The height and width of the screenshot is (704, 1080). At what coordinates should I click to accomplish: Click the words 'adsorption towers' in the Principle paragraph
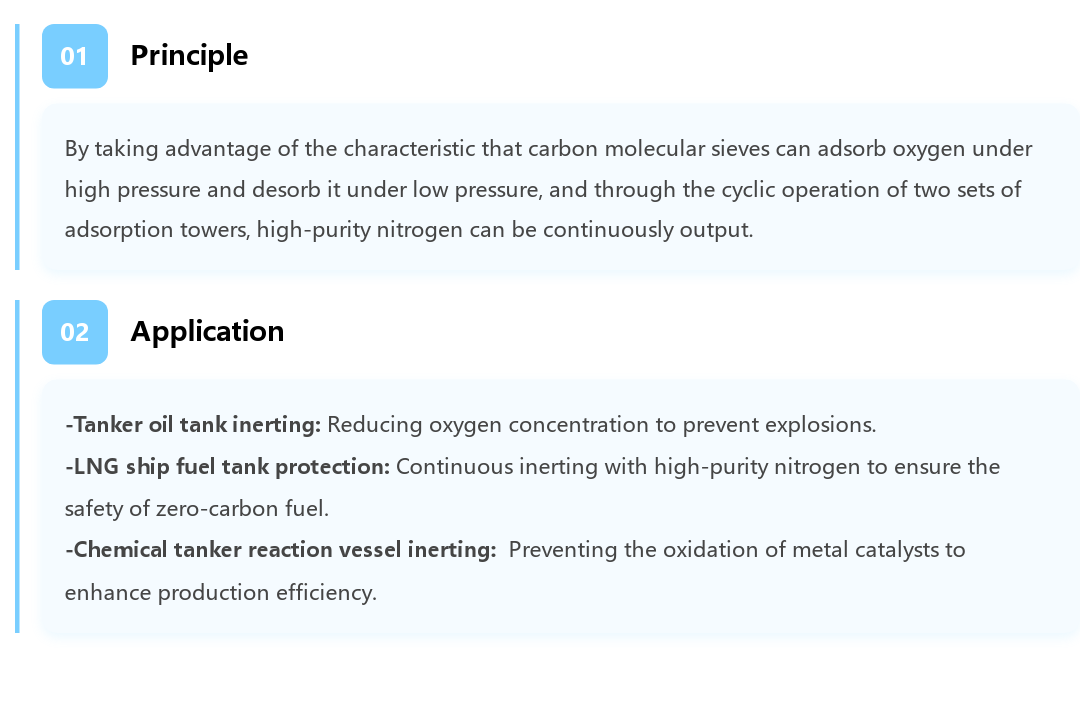coord(156,229)
